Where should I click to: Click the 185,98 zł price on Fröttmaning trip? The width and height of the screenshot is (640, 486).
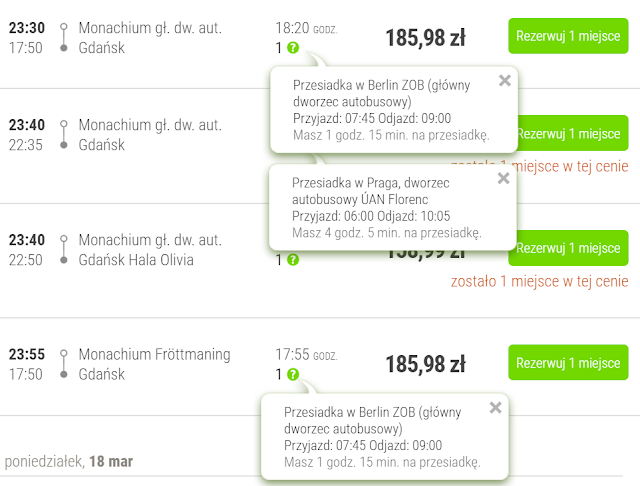[x=425, y=364]
